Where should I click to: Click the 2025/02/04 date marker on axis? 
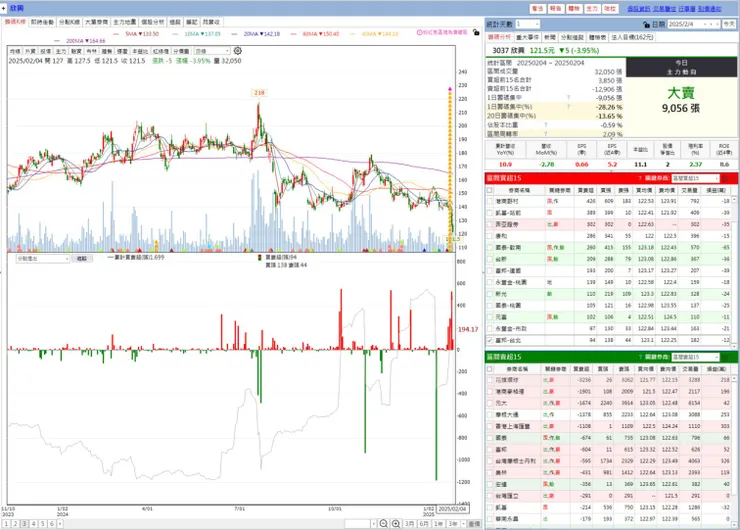(452, 509)
